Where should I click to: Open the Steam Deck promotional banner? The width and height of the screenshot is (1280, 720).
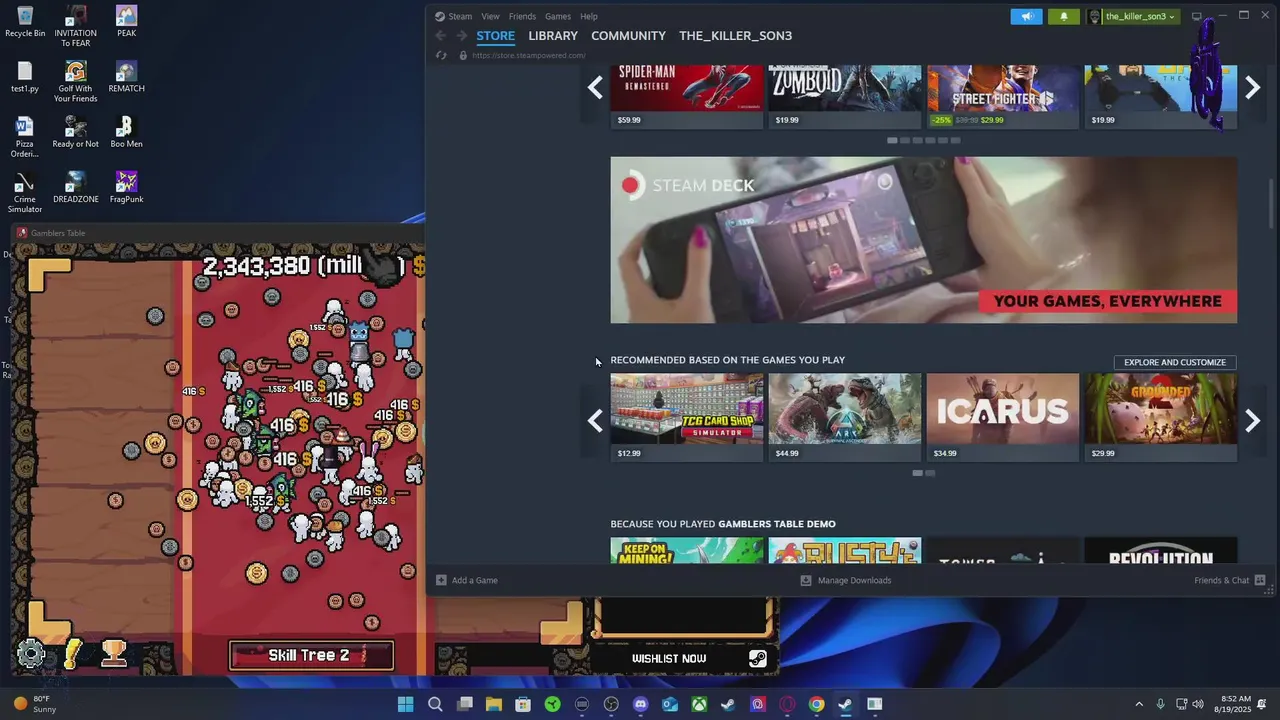click(924, 240)
